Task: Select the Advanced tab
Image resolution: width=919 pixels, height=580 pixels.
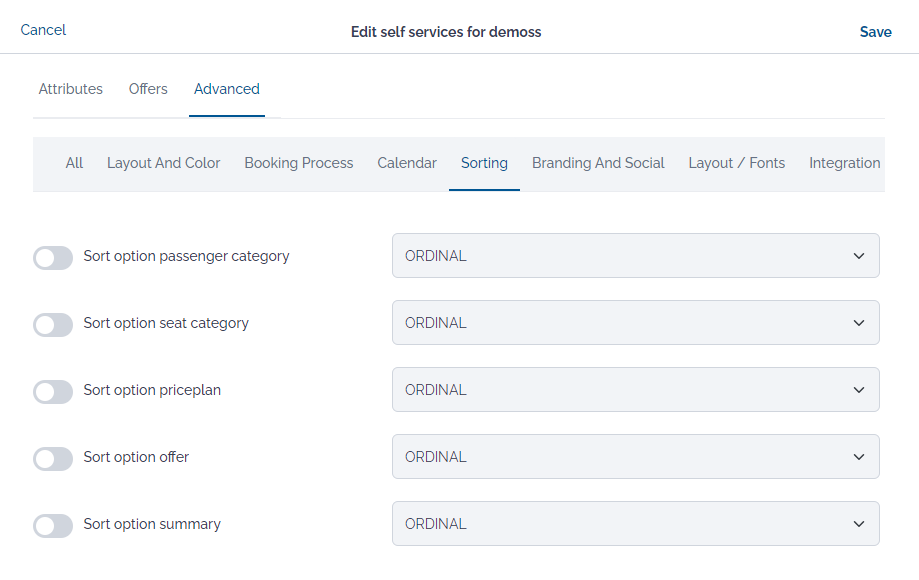Action: [x=227, y=89]
